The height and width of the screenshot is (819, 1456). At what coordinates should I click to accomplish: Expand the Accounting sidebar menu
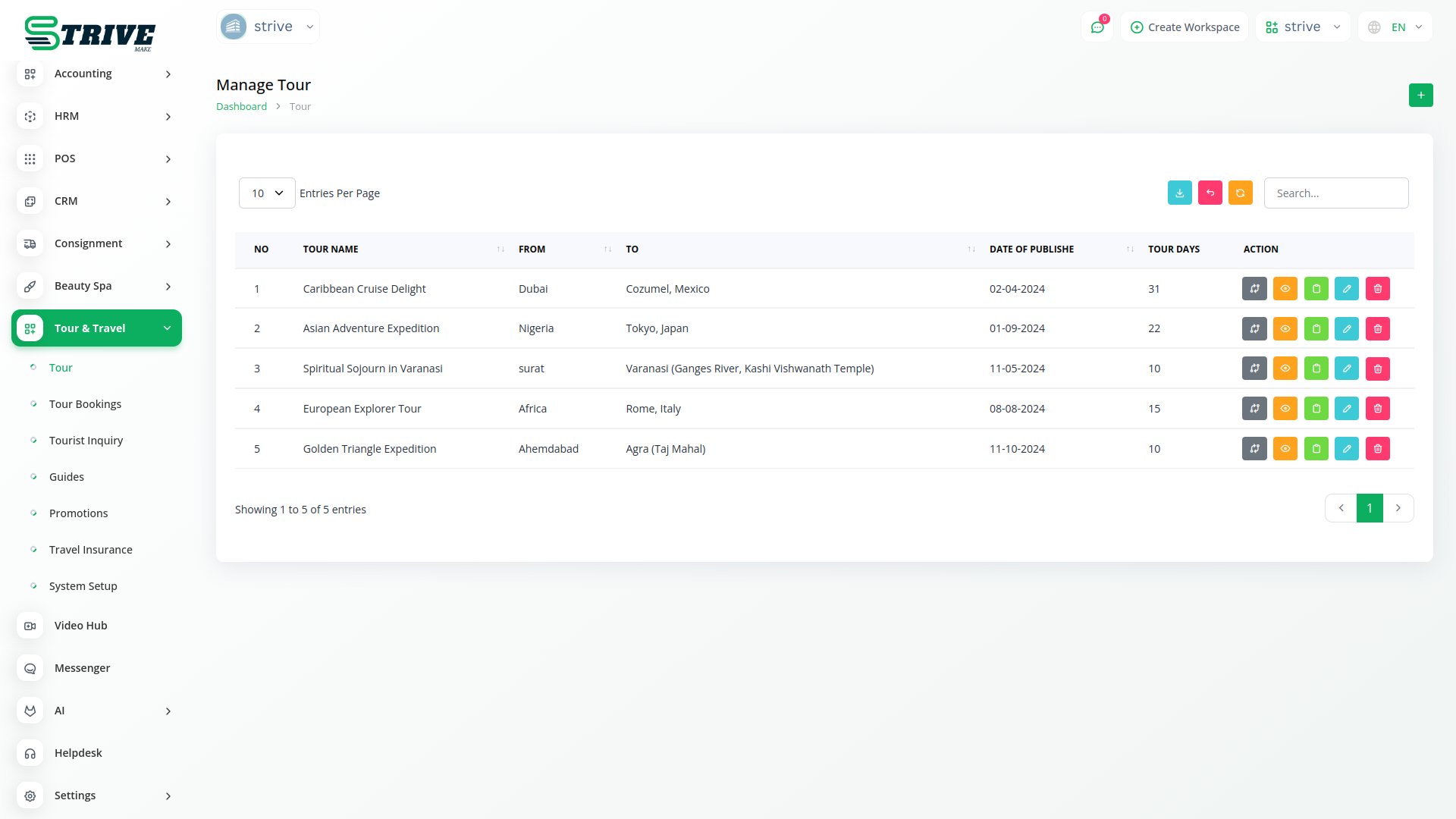(x=96, y=74)
